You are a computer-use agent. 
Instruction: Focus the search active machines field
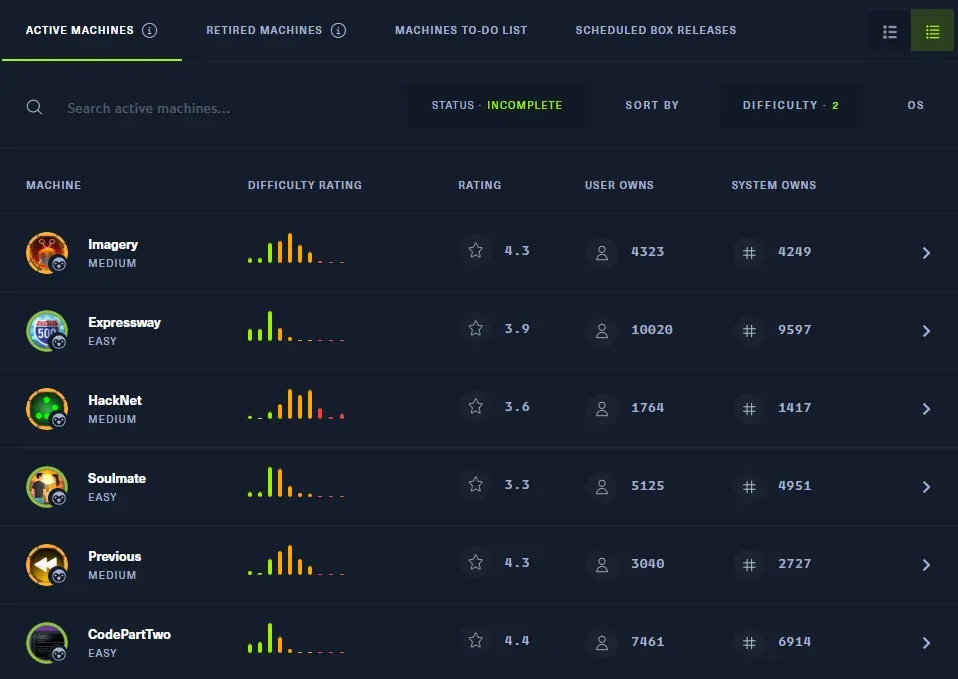[220, 108]
